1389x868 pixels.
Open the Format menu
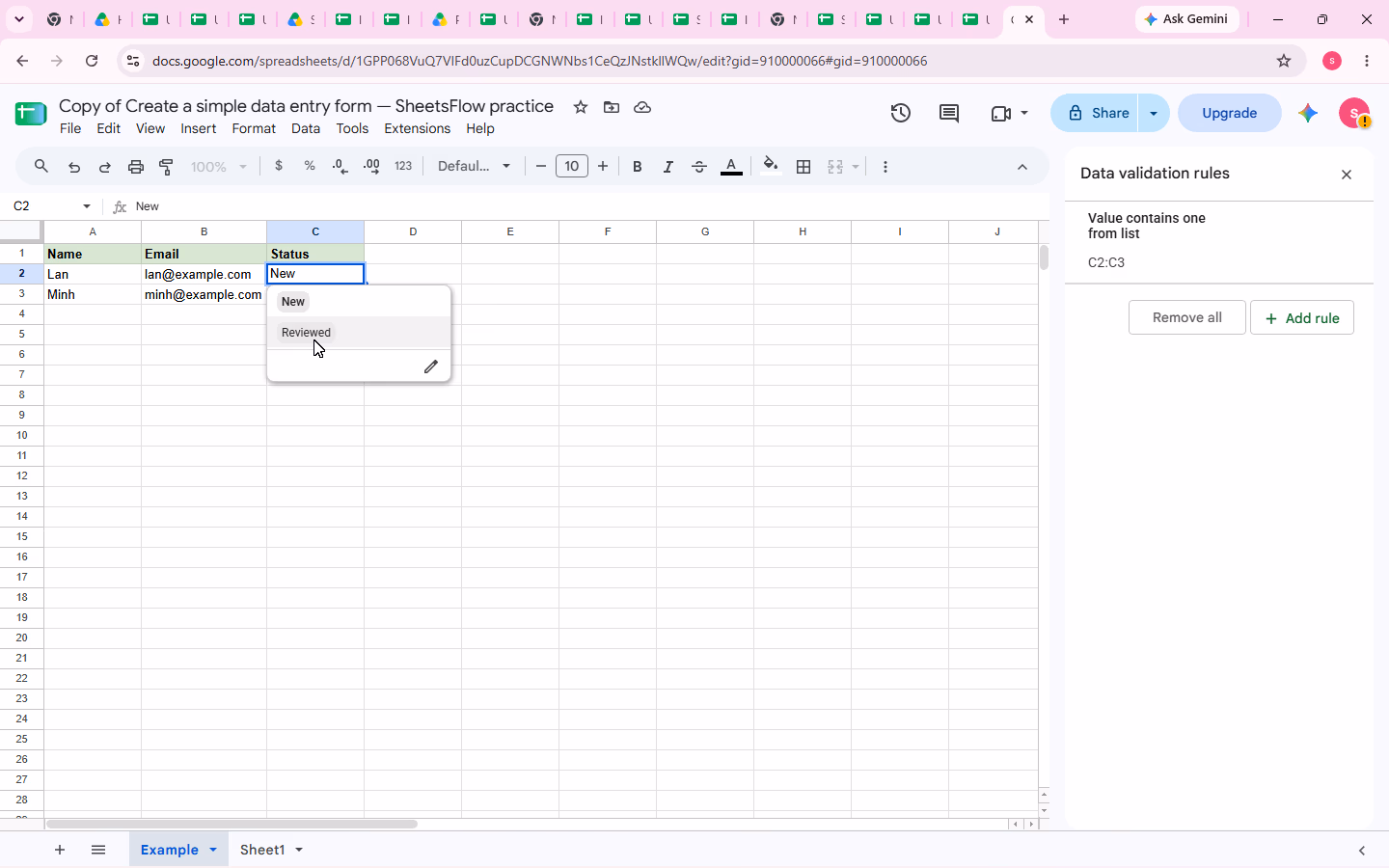[x=254, y=128]
